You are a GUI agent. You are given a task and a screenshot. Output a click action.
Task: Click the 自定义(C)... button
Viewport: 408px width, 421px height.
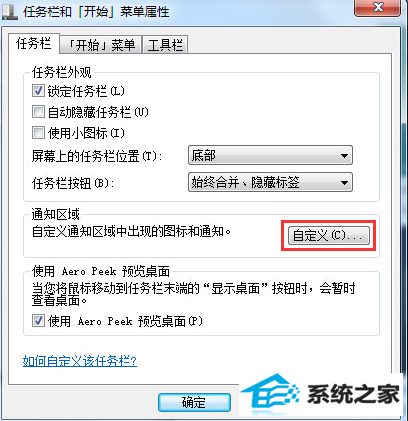click(x=329, y=235)
